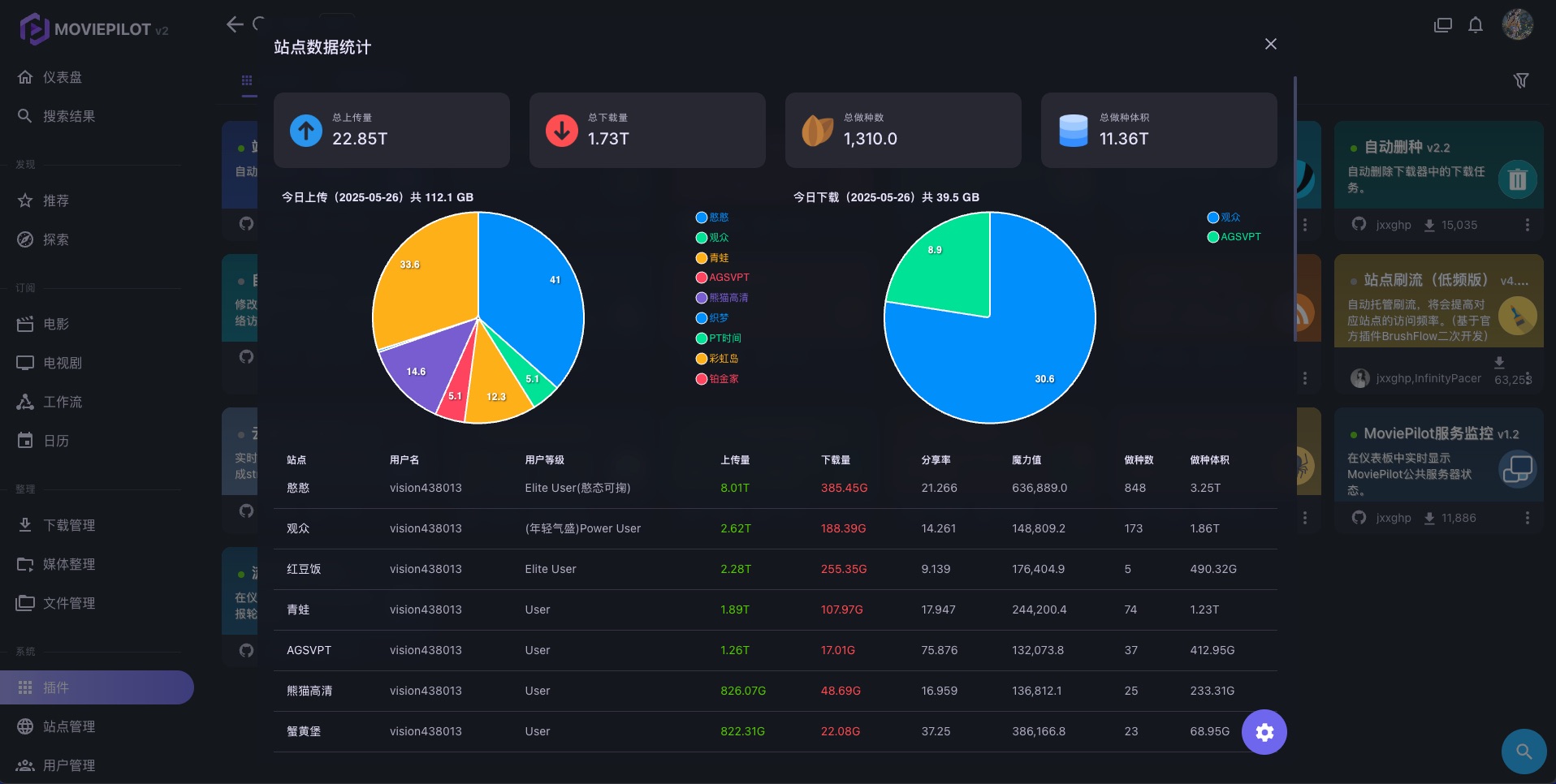Click the 文件管理 icon

coord(25,603)
